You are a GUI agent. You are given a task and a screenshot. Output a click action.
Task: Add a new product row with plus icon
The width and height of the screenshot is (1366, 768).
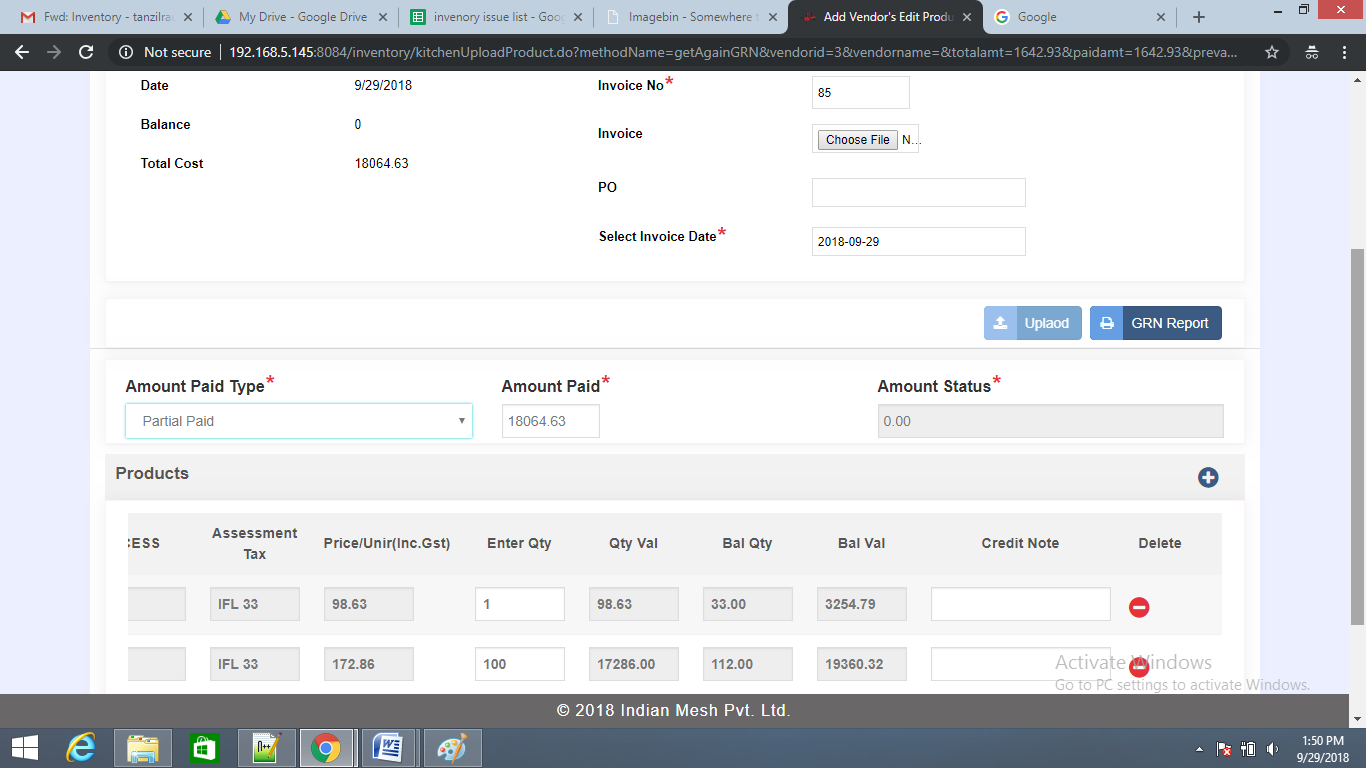click(1208, 478)
